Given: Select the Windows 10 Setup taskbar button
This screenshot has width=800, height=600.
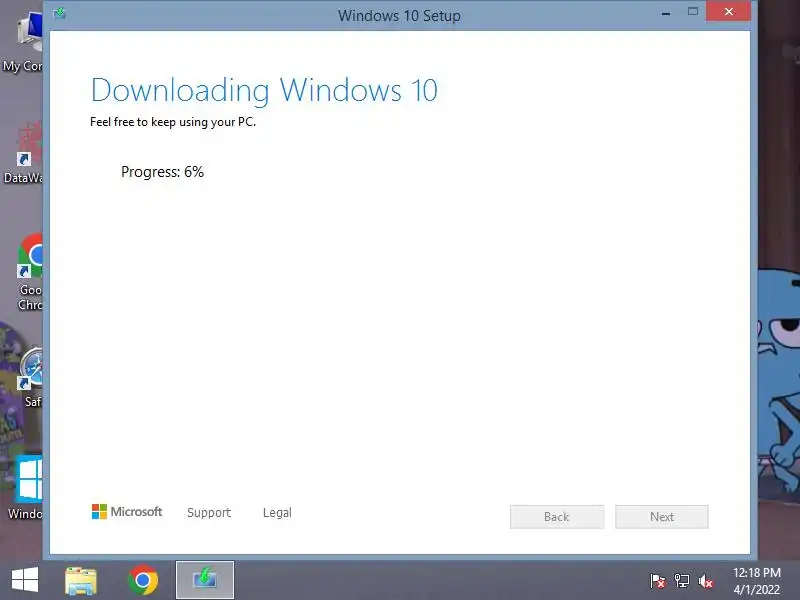Looking at the screenshot, I should click(205, 580).
